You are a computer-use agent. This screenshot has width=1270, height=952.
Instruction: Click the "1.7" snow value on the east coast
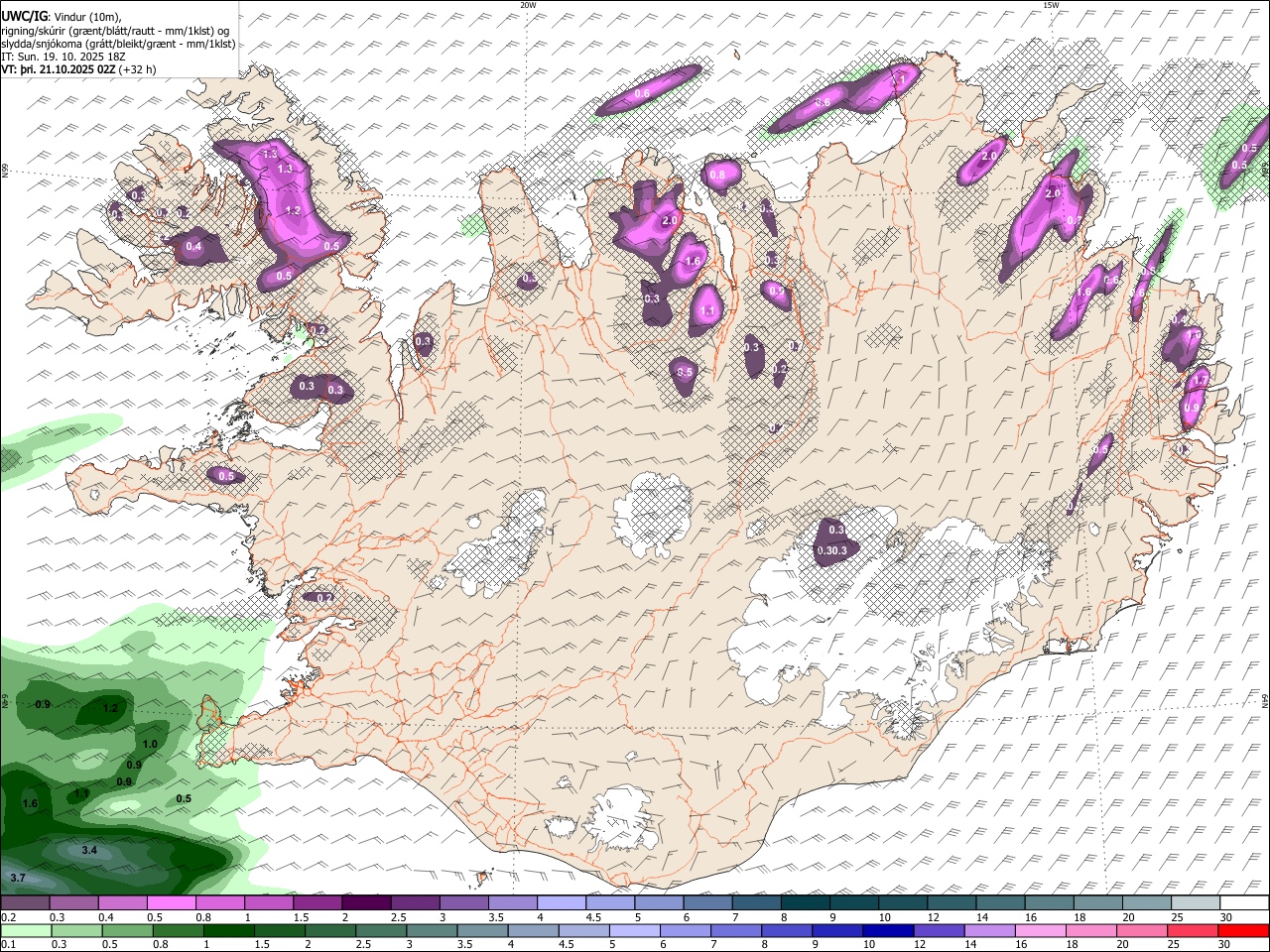(1200, 380)
